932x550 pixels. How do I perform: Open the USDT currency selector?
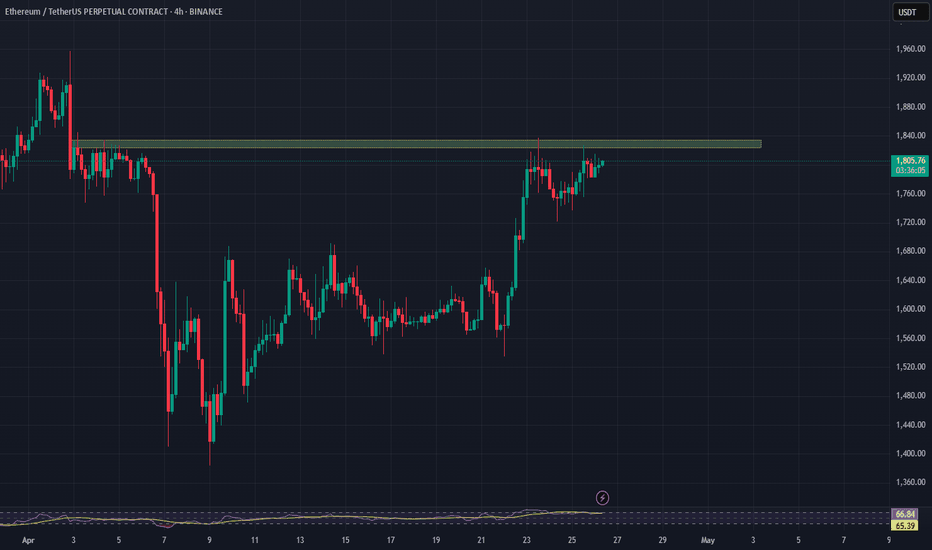[910, 12]
